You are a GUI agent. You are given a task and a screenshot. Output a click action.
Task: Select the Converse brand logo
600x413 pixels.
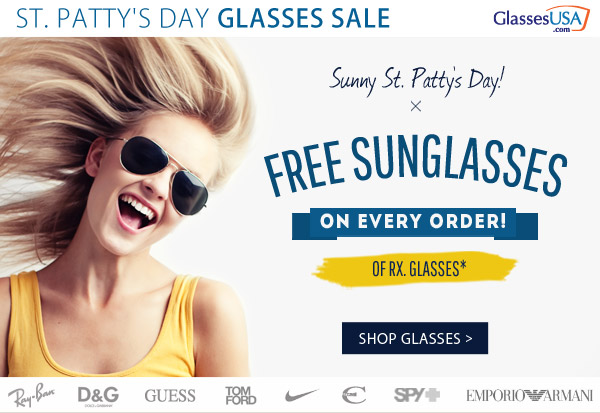[x=354, y=395]
